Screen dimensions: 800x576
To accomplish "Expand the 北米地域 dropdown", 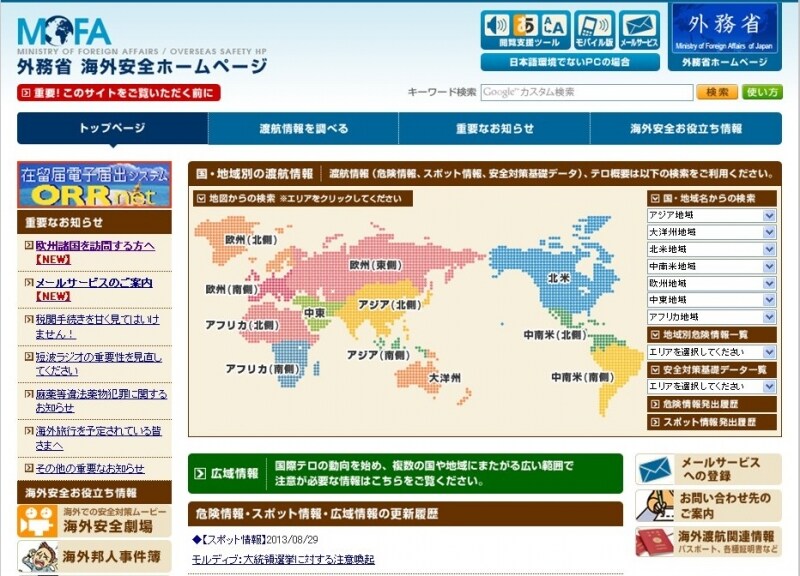I will click(712, 249).
